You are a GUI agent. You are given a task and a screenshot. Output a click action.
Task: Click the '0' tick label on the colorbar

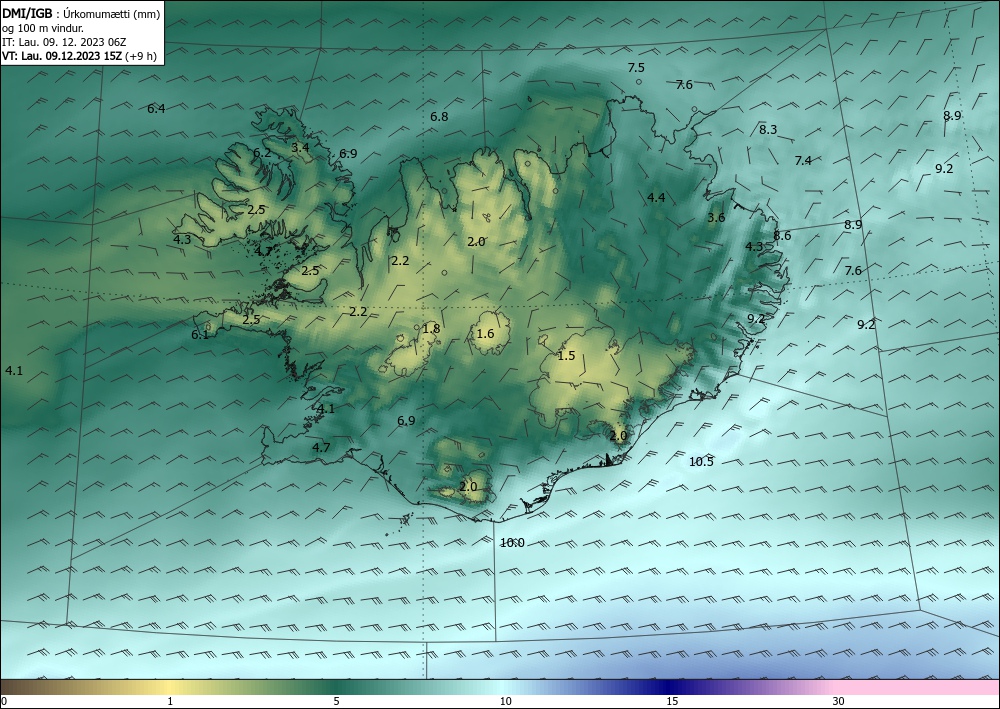click(4, 702)
